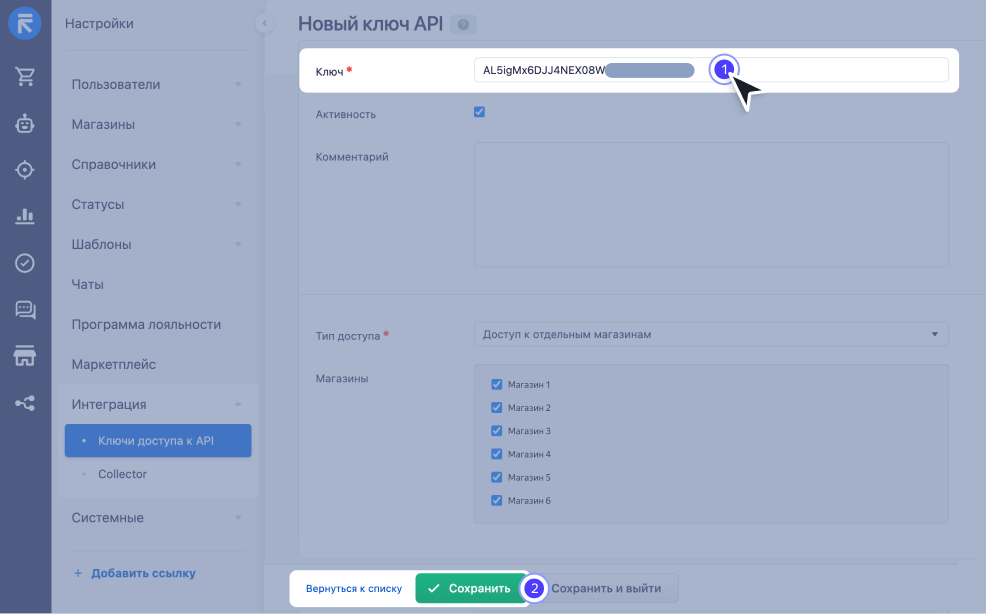
Task: Expand the Пользователи settings section
Action: [157, 84]
